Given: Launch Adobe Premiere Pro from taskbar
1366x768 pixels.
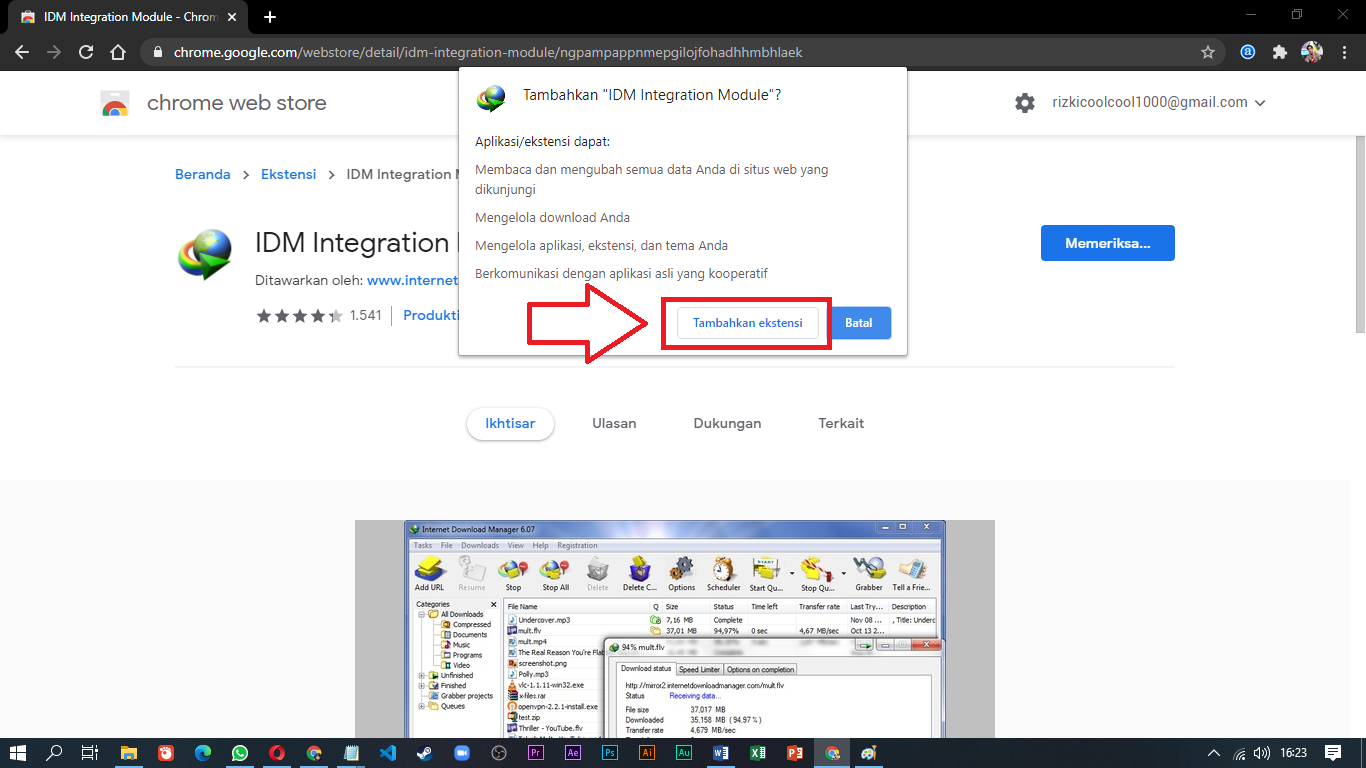Looking at the screenshot, I should pos(536,753).
